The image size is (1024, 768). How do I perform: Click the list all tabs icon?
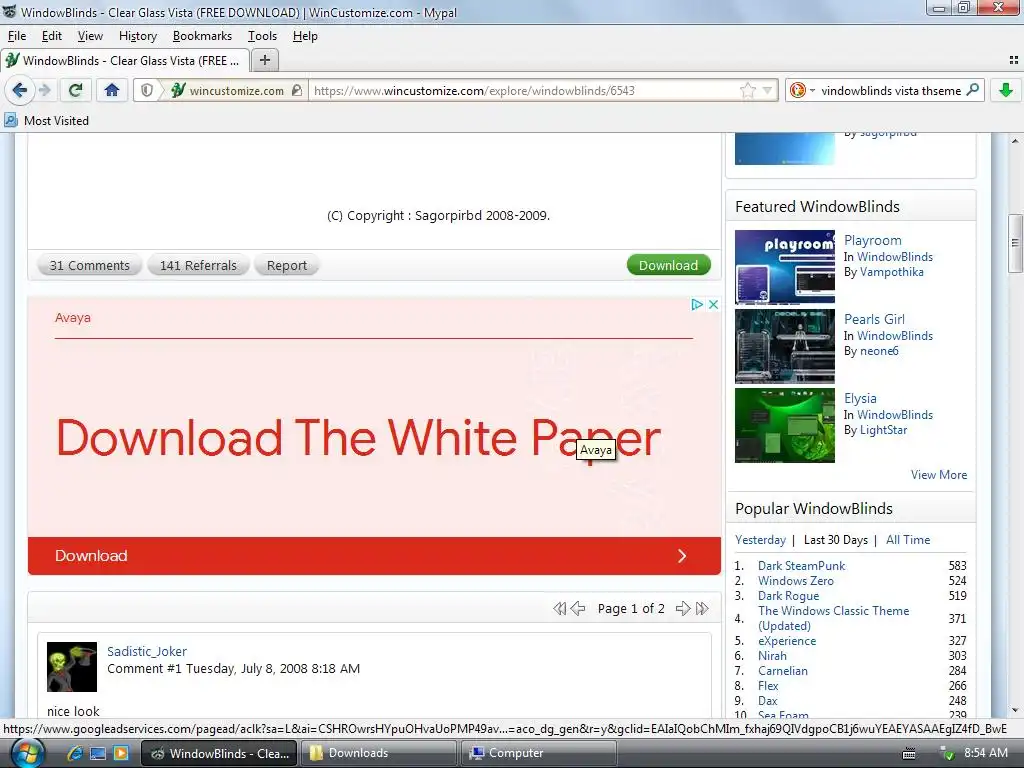pyautogui.click(x=1014, y=60)
